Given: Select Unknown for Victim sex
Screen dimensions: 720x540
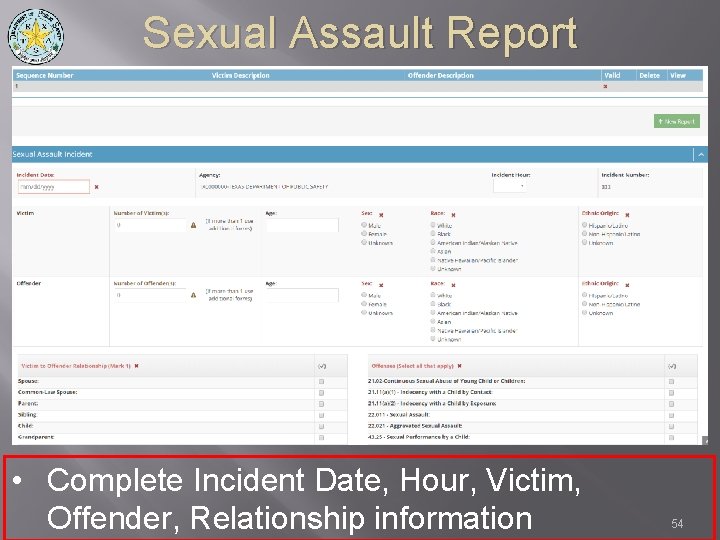Looking at the screenshot, I should [364, 242].
